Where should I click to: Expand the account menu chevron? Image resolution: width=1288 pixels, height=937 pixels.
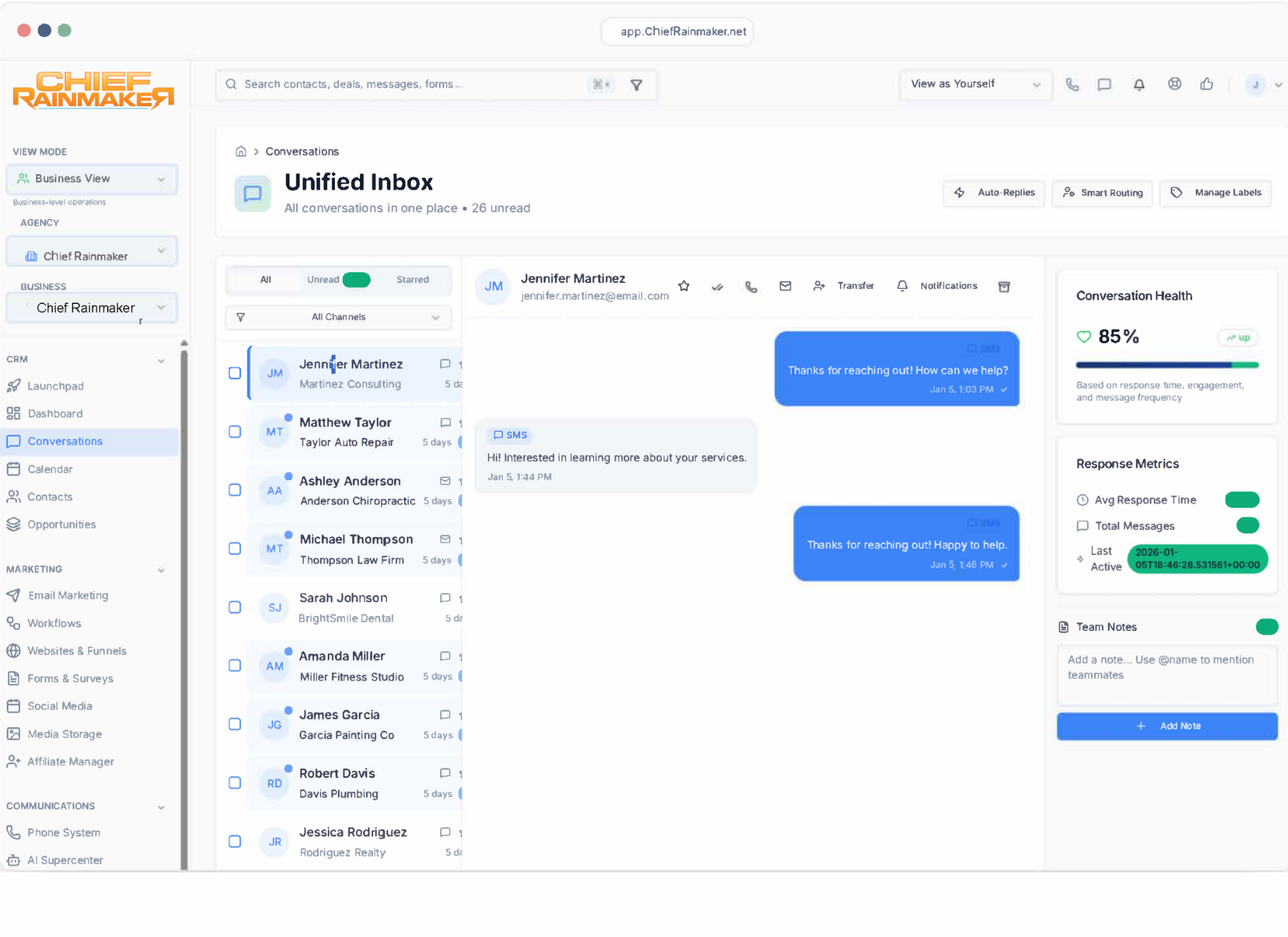coord(1278,85)
